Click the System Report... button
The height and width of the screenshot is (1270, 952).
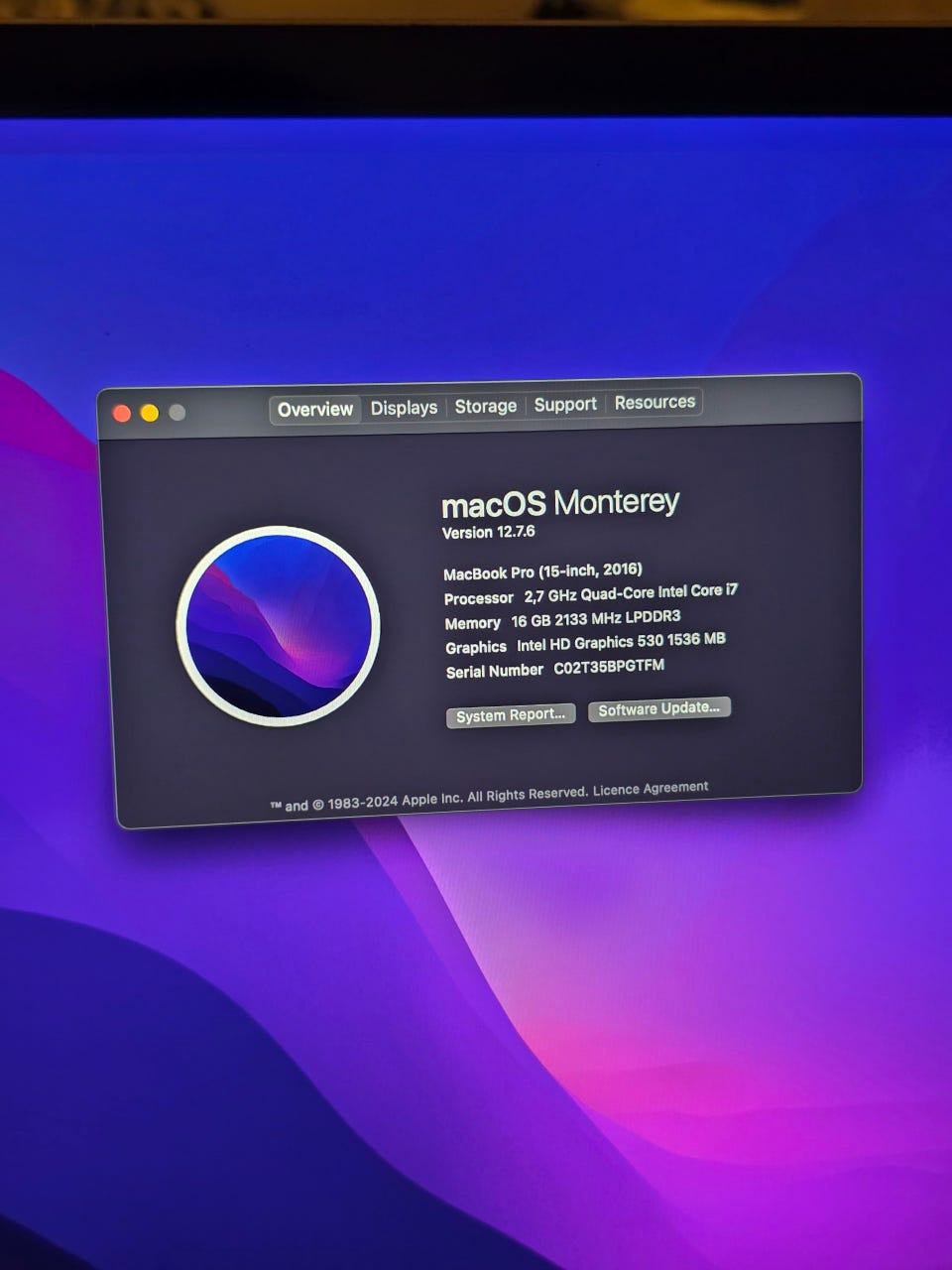click(x=511, y=715)
